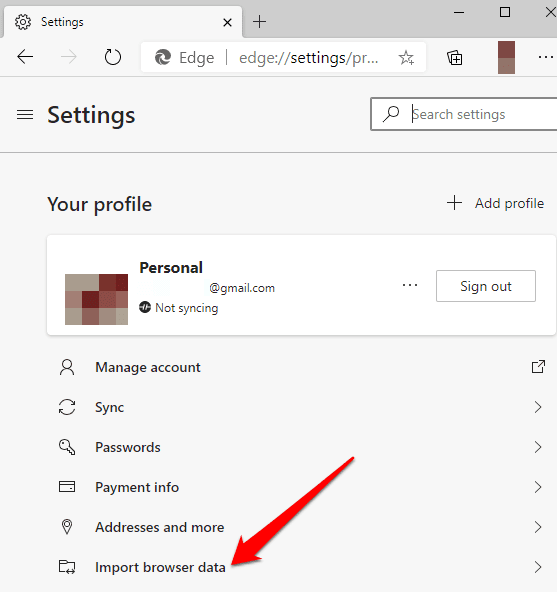This screenshot has width=557, height=592.
Task: Click the Add profile link
Action: point(495,203)
